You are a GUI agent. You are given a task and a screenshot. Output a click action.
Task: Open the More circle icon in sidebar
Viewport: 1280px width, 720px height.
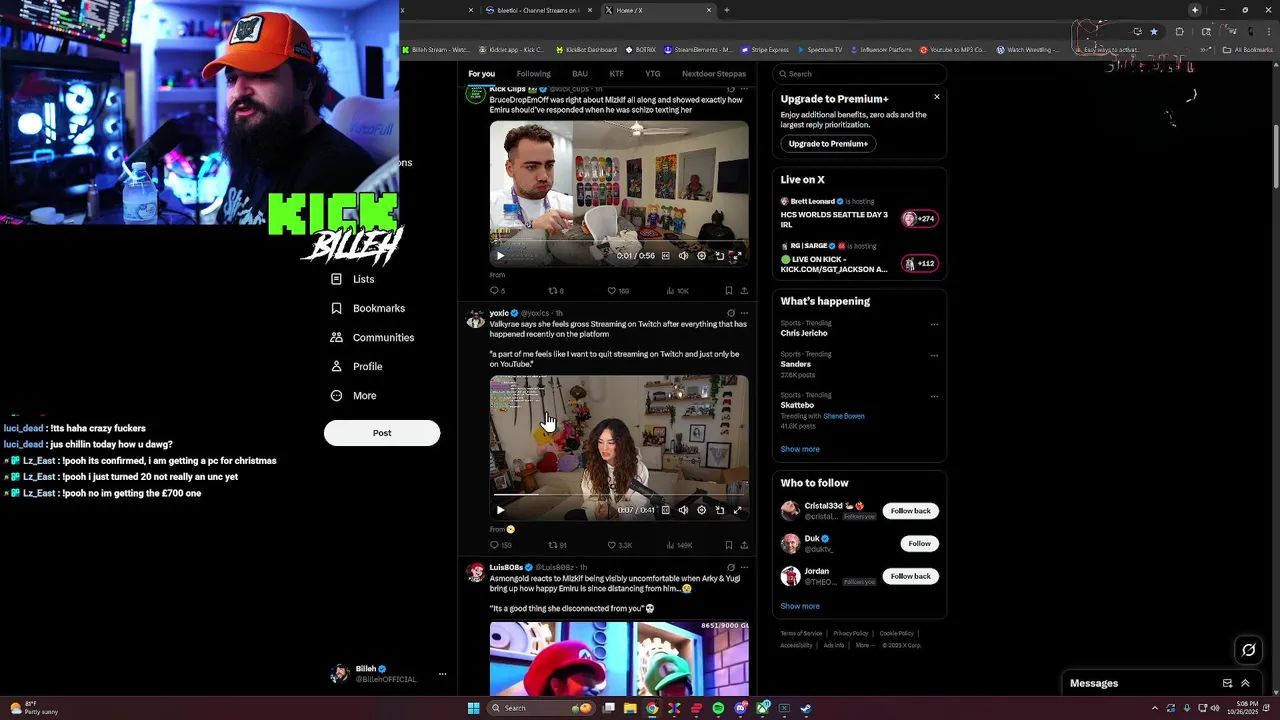[x=337, y=395]
